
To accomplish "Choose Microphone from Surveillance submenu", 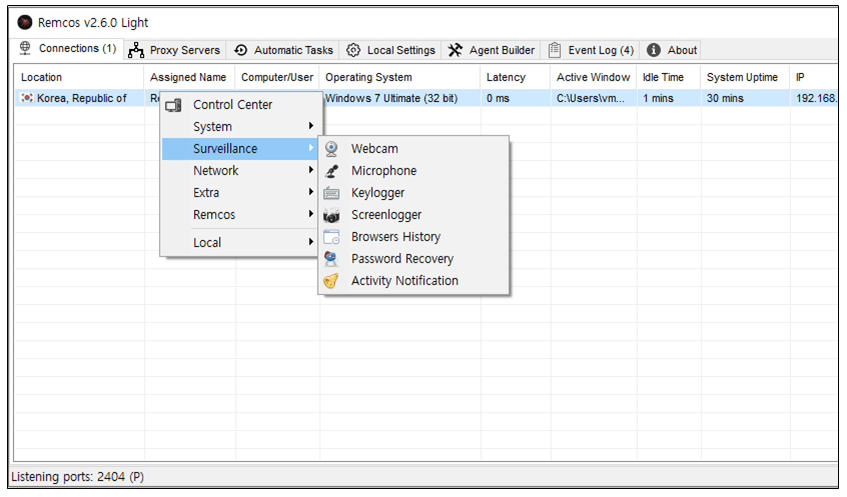I will (x=414, y=171).
